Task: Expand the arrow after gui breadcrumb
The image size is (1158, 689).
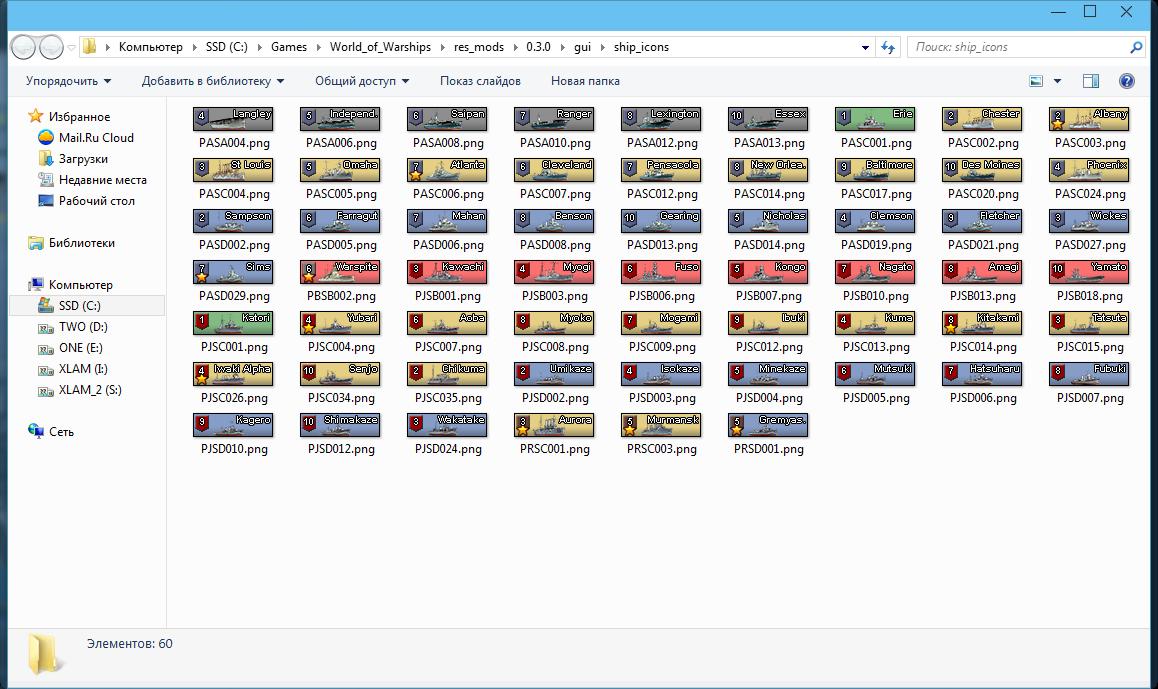Action: 603,47
